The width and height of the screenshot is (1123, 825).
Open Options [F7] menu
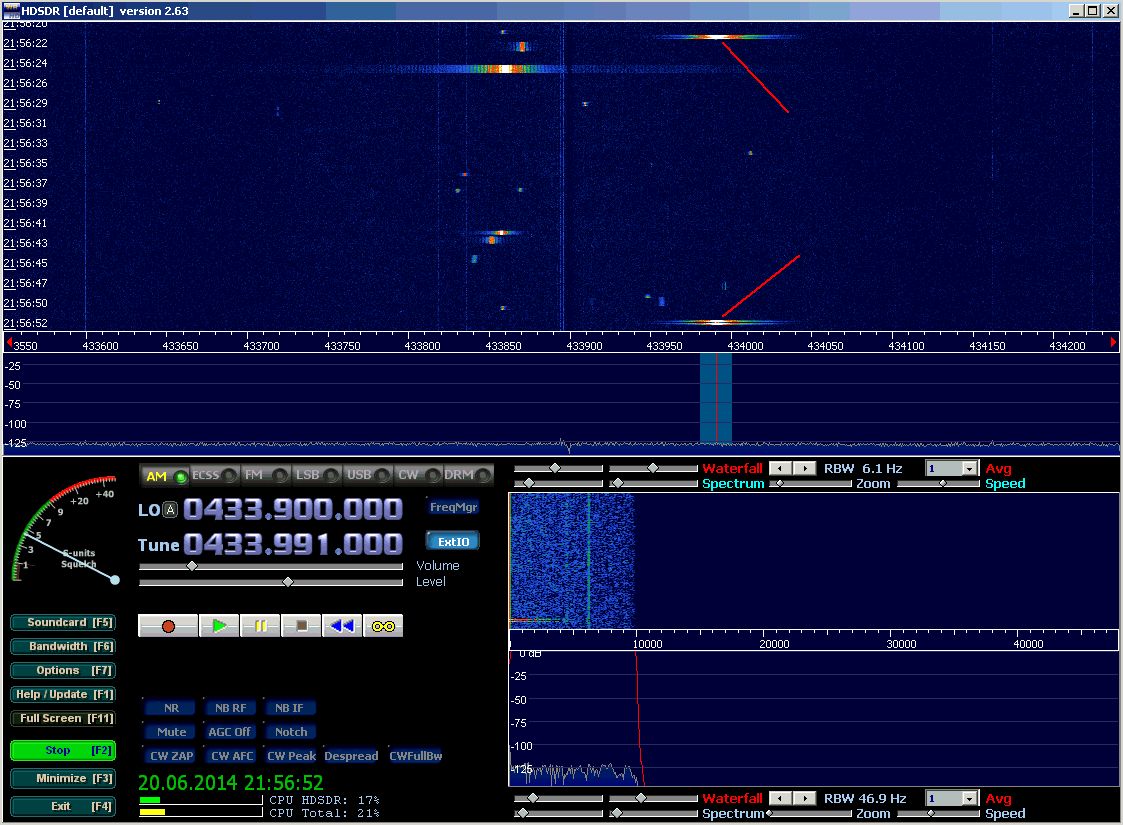[x=62, y=670]
